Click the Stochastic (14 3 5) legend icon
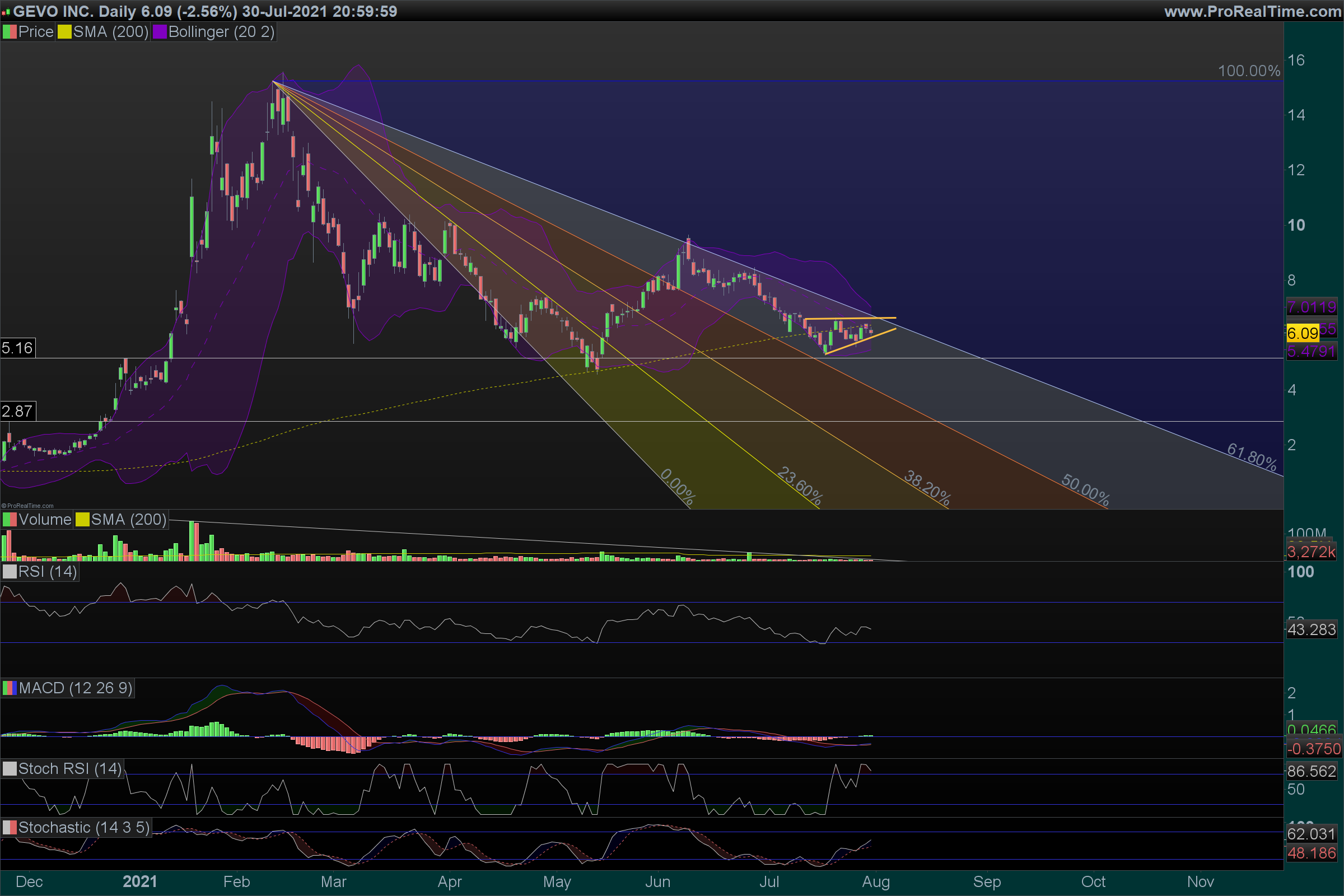Viewport: 1344px width, 896px height. pyautogui.click(x=10, y=828)
